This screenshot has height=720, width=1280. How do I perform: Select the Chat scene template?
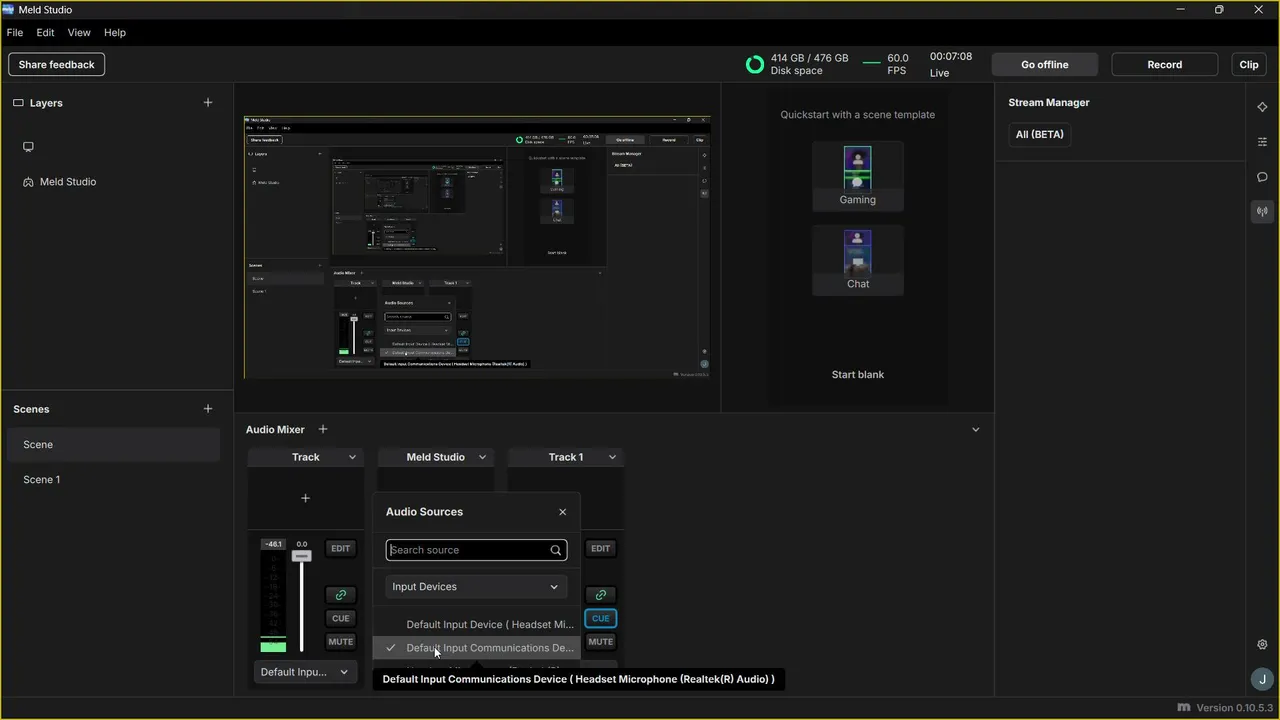tap(858, 261)
